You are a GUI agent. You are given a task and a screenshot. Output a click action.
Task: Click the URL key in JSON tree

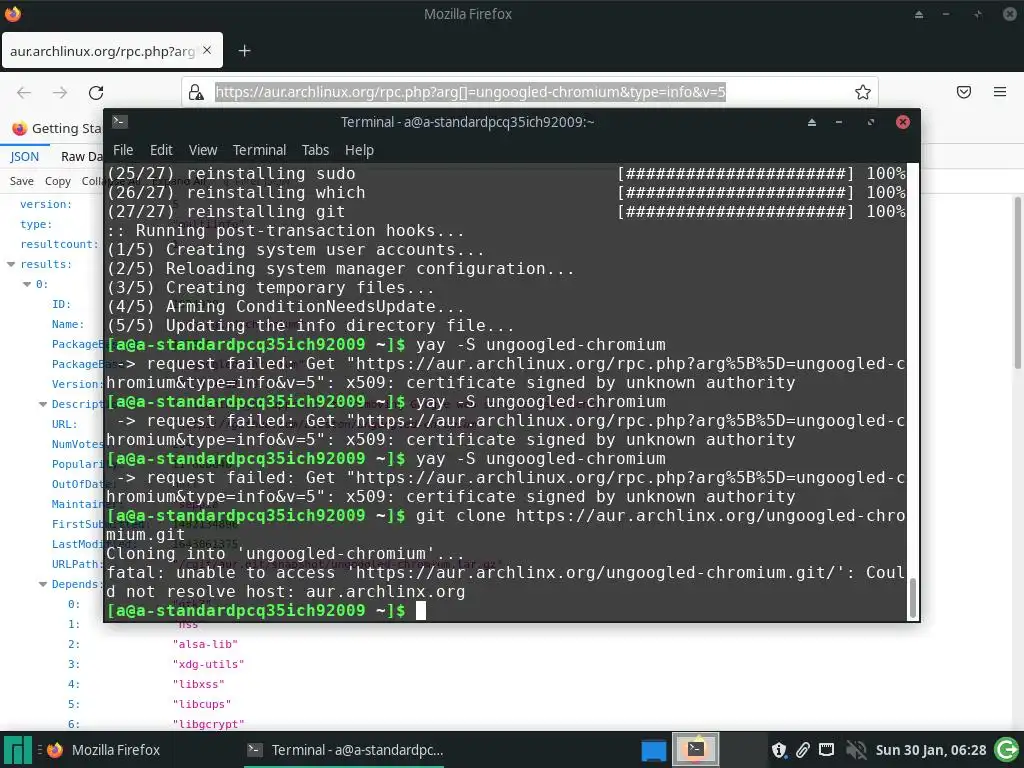click(x=65, y=424)
